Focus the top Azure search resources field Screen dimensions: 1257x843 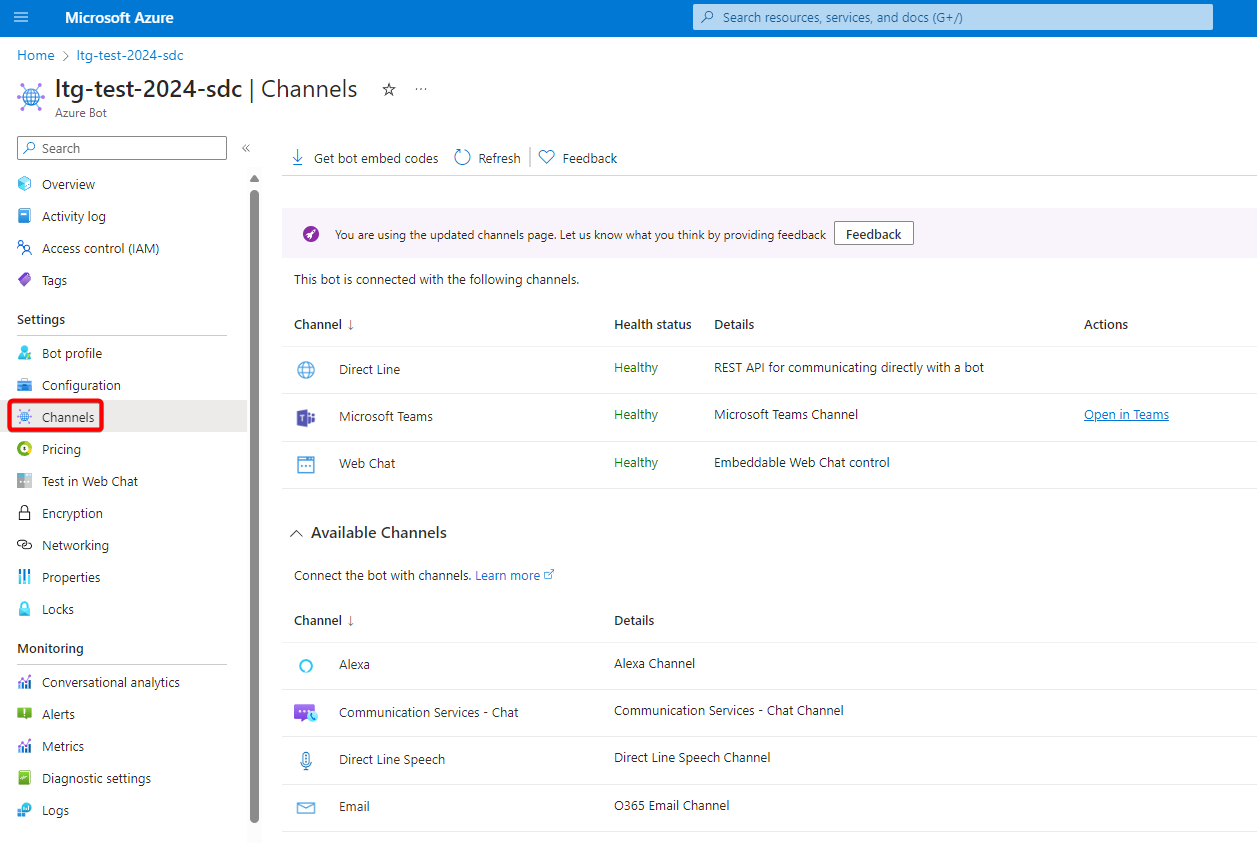pyautogui.click(x=952, y=17)
